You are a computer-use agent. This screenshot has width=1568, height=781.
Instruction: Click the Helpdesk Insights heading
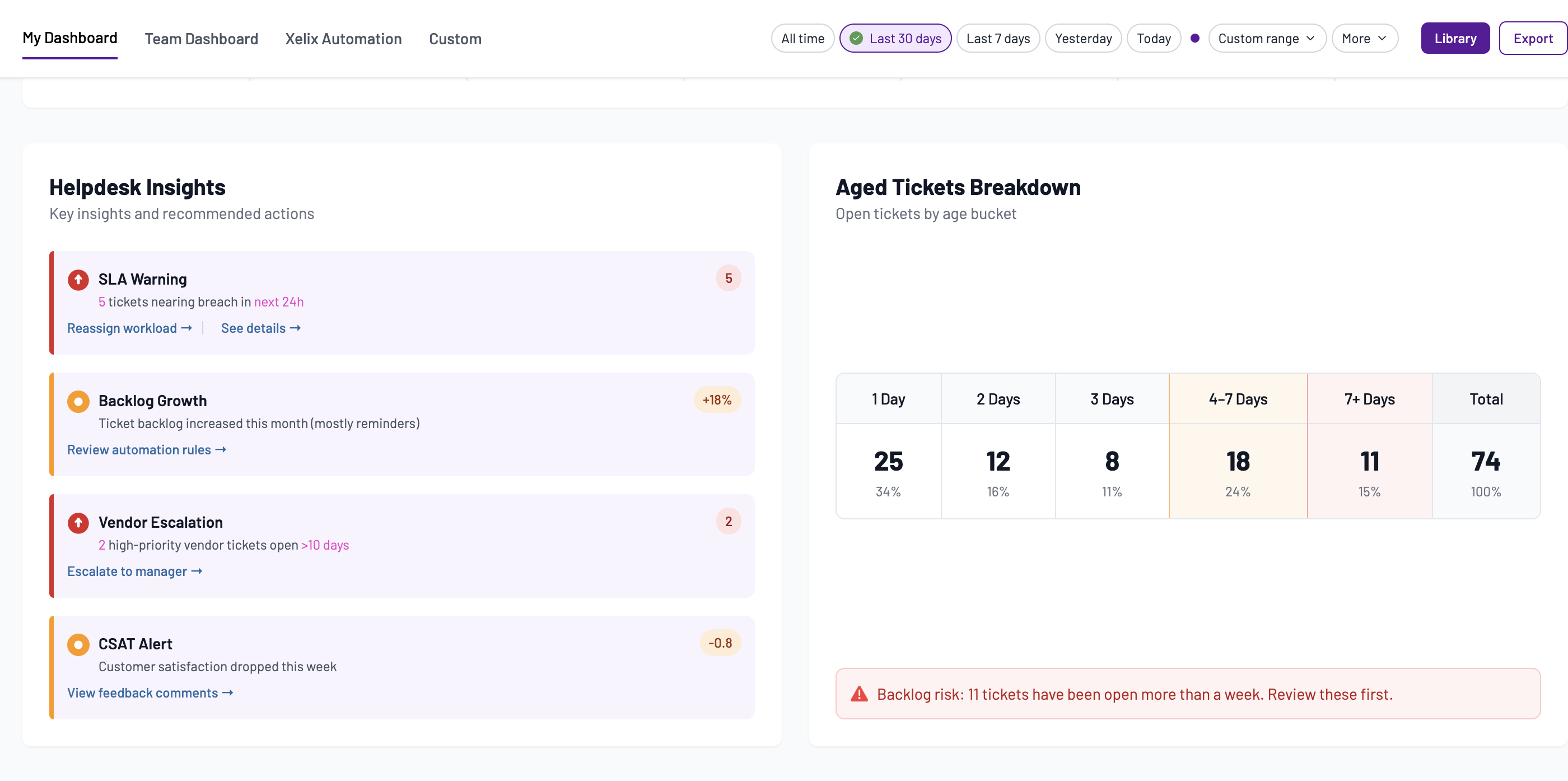tap(138, 187)
